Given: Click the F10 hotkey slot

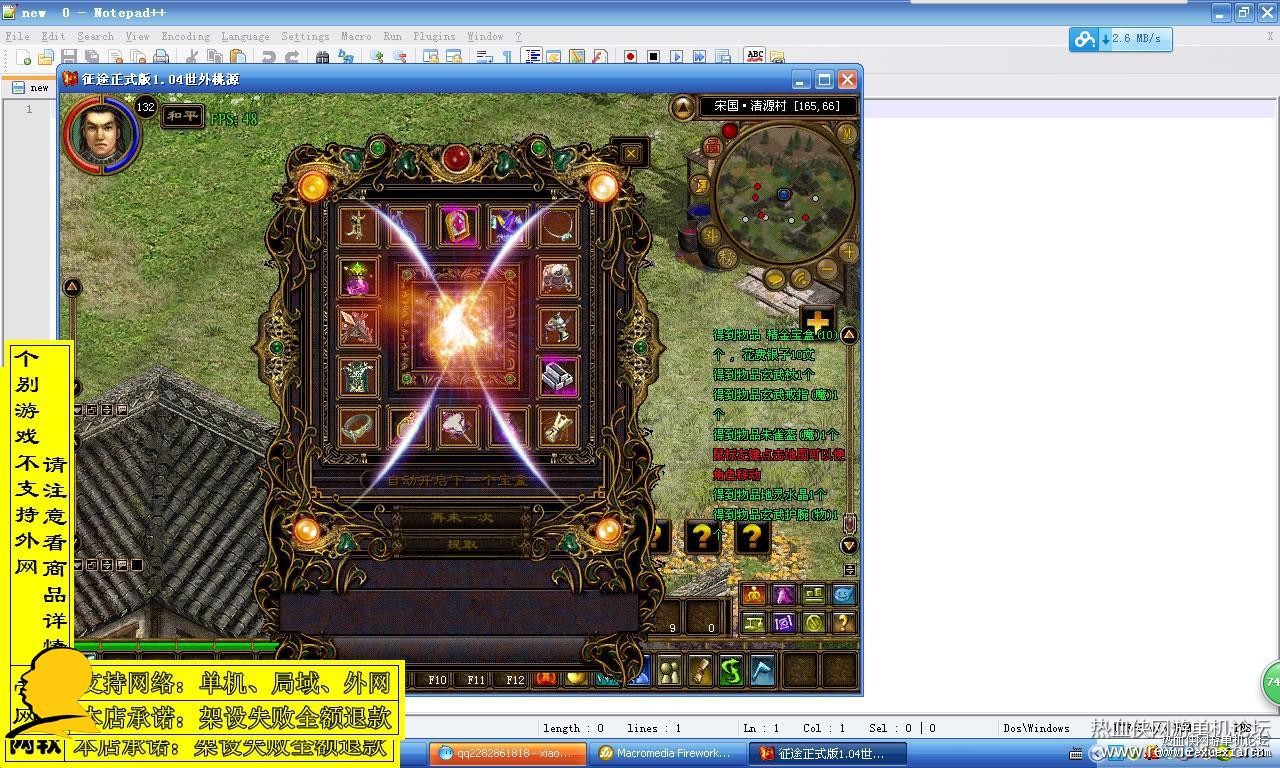Looking at the screenshot, I should click(x=437, y=680).
